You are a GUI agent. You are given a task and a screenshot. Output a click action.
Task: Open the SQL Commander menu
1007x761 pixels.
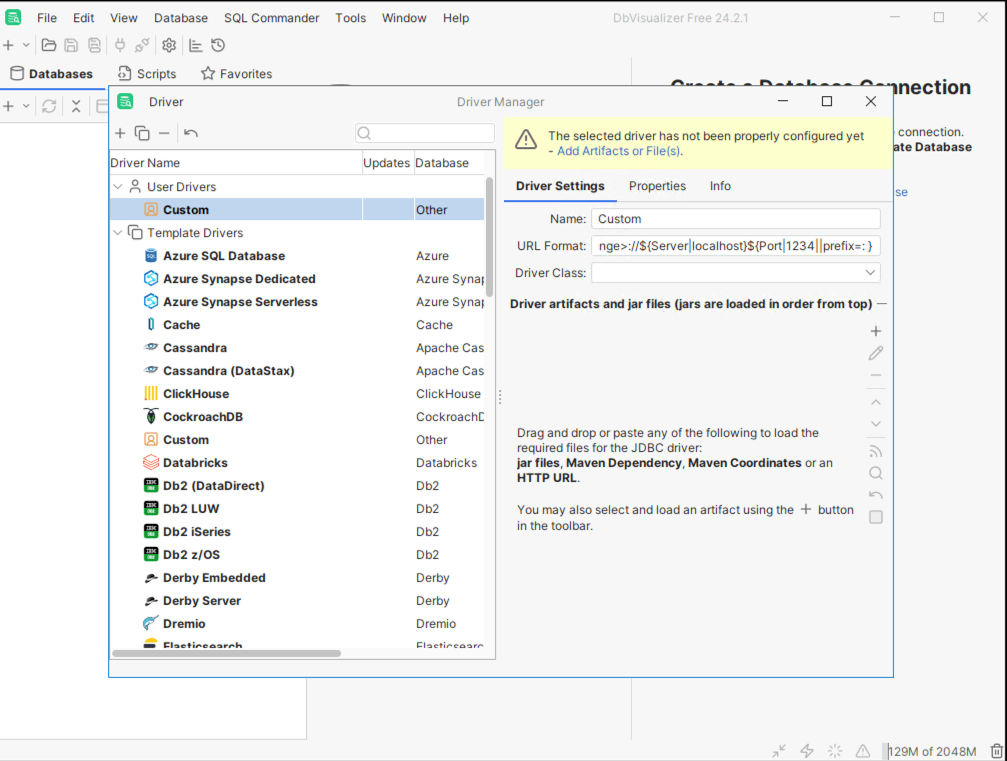(271, 18)
